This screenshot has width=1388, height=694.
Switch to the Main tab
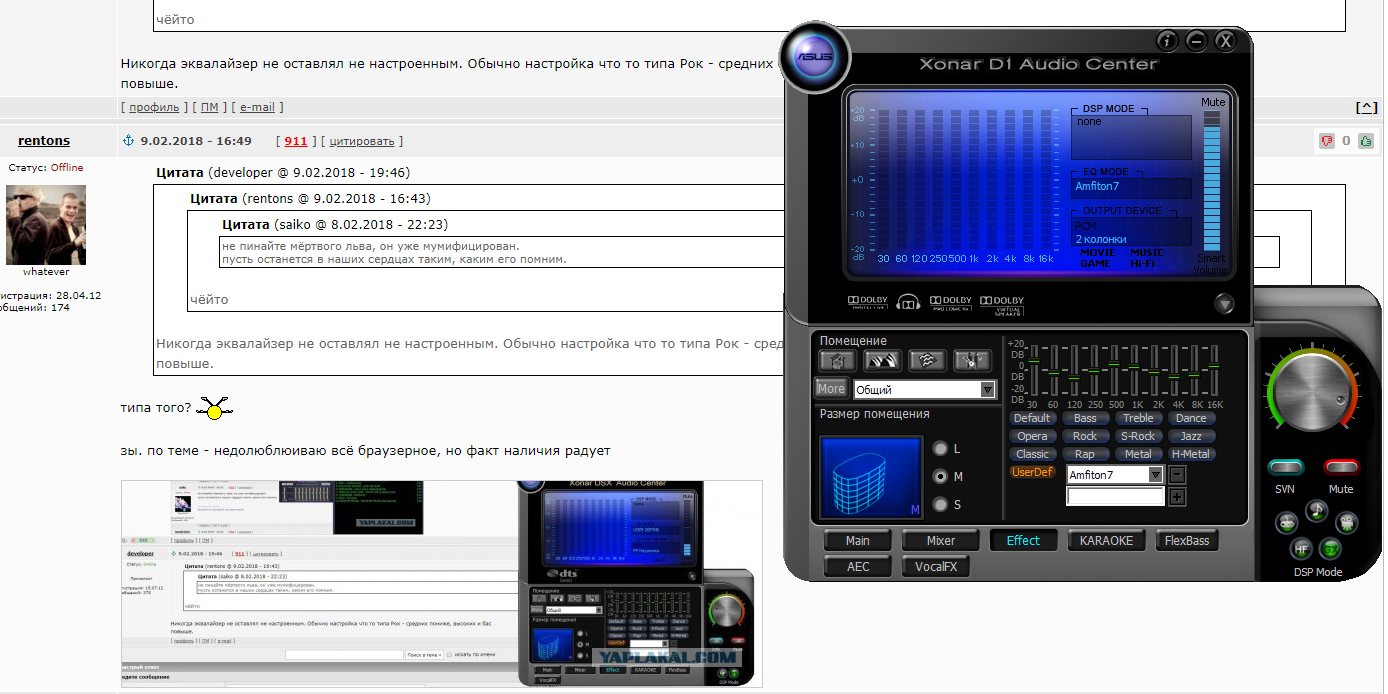[857, 541]
